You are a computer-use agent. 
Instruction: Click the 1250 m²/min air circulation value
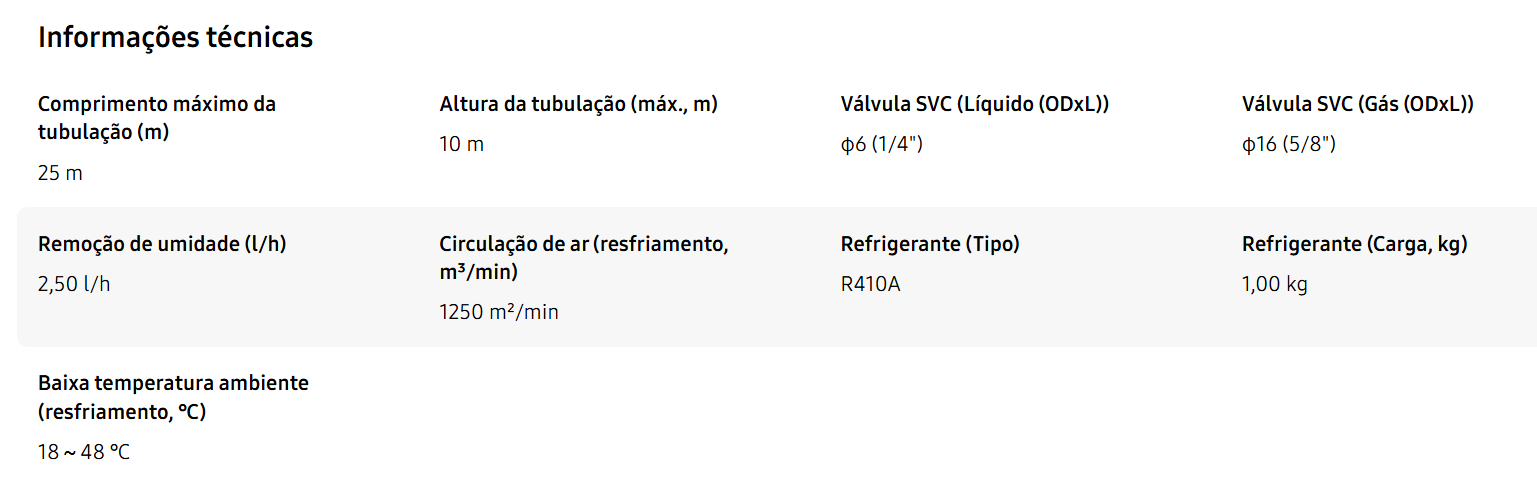coord(498,312)
